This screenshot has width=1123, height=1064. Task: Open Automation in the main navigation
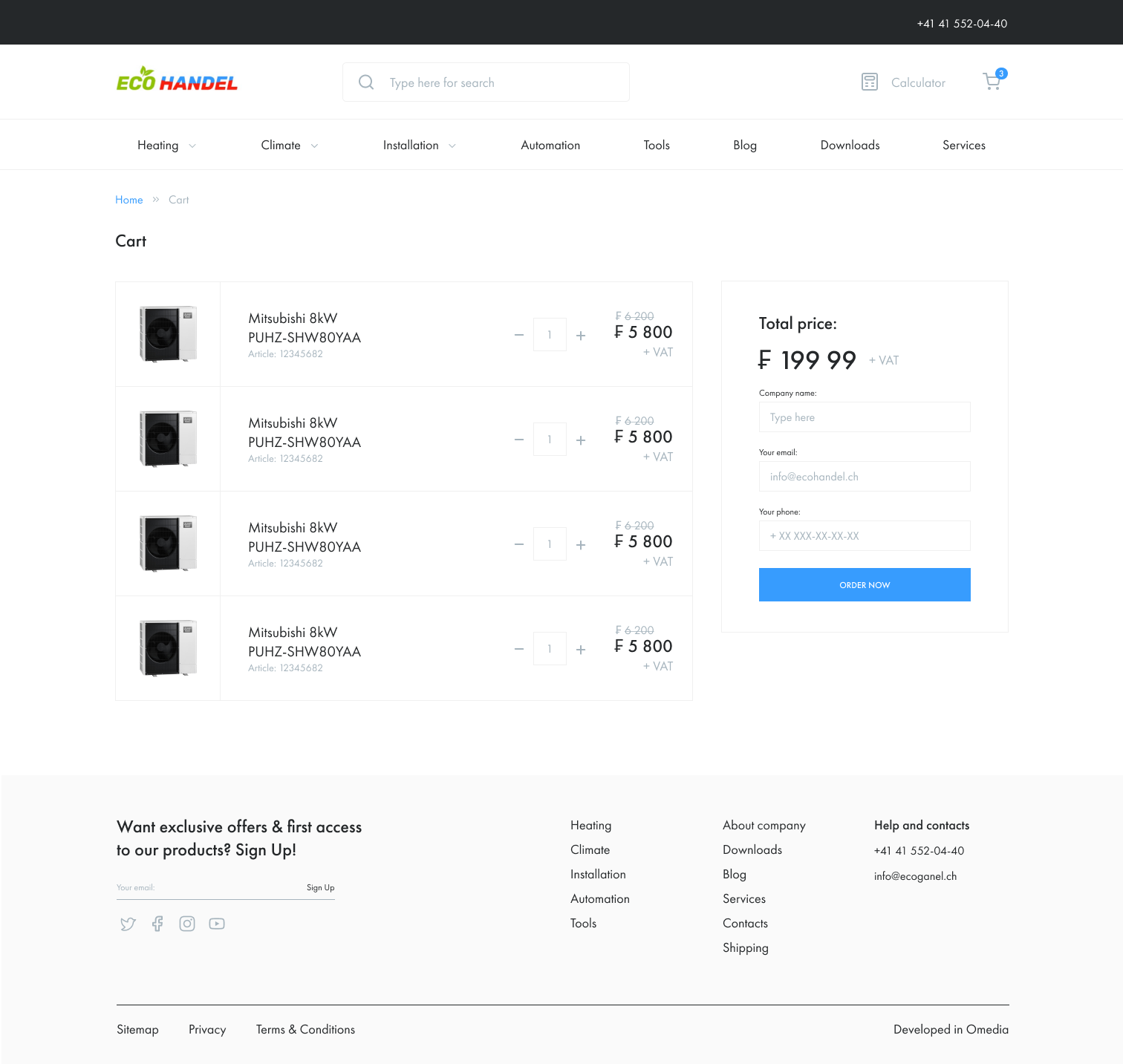point(550,146)
